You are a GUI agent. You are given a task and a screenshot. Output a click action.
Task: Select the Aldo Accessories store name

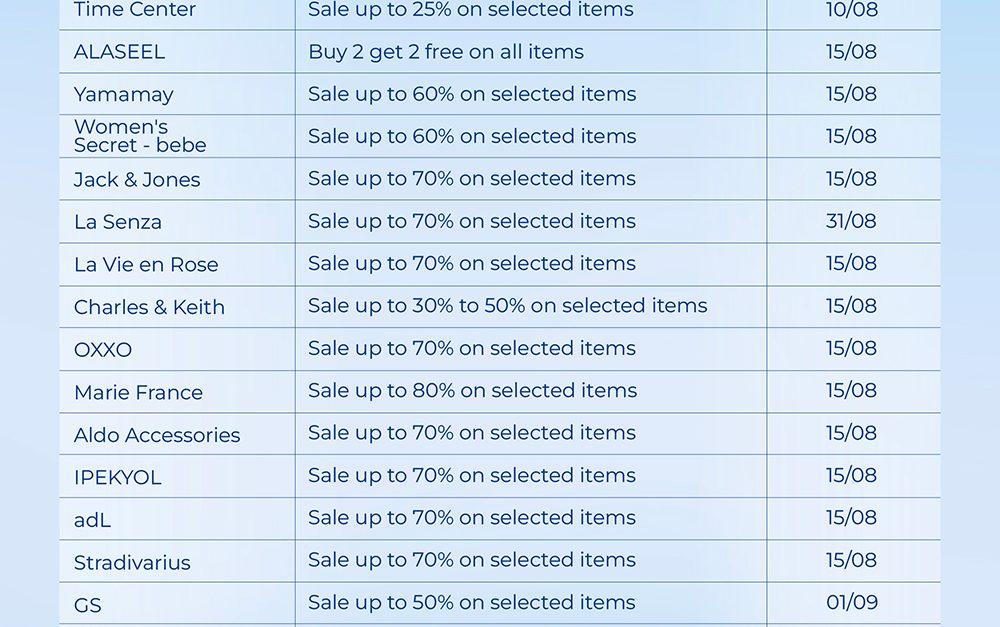157,435
